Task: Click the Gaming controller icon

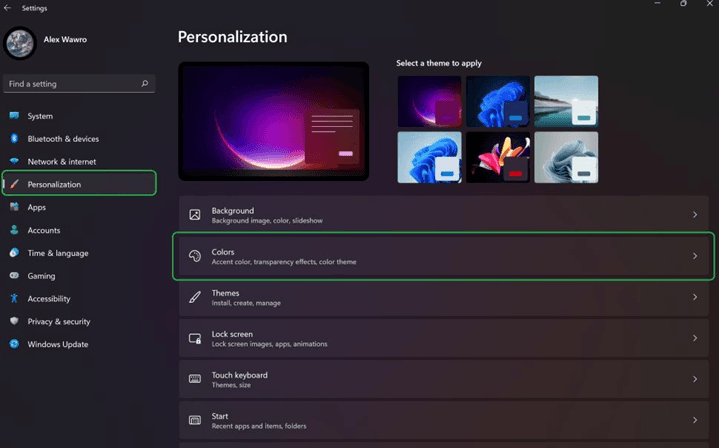Action: pos(14,276)
